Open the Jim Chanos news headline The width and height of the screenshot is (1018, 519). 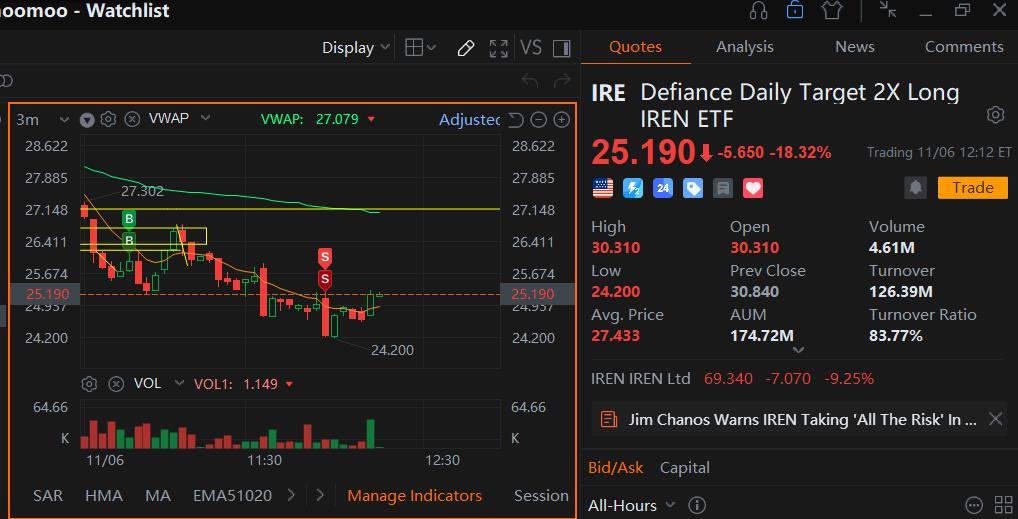coord(802,420)
